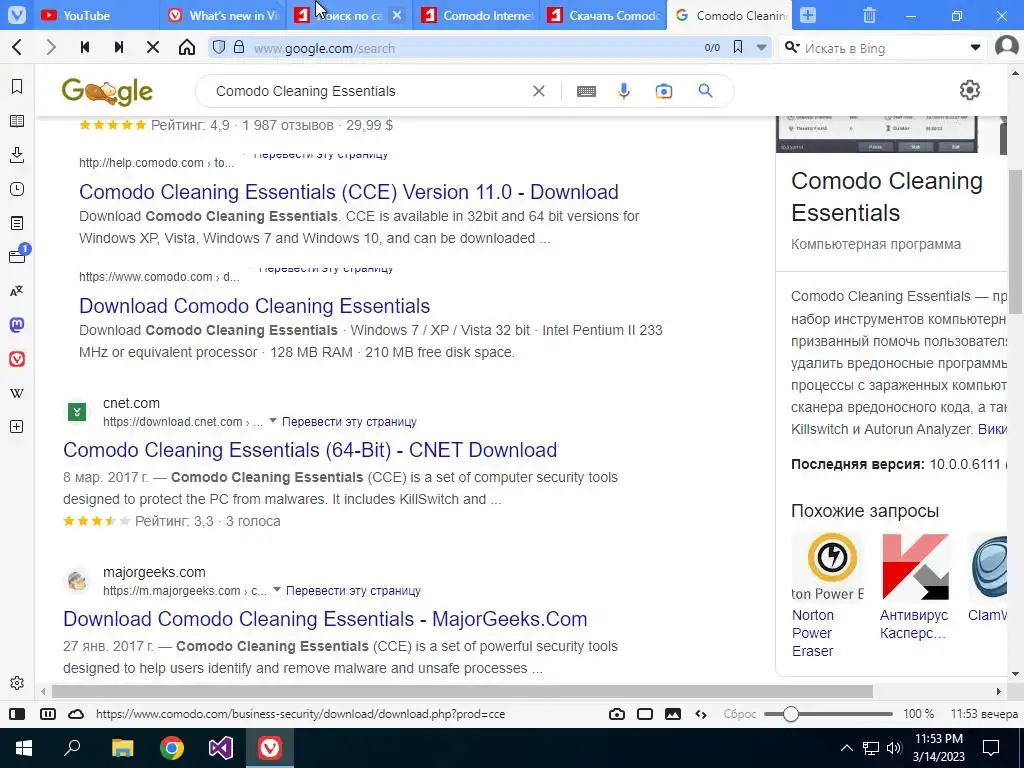This screenshot has height=768, width=1024.
Task: Open Google virtual keyboard
Action: point(586,91)
